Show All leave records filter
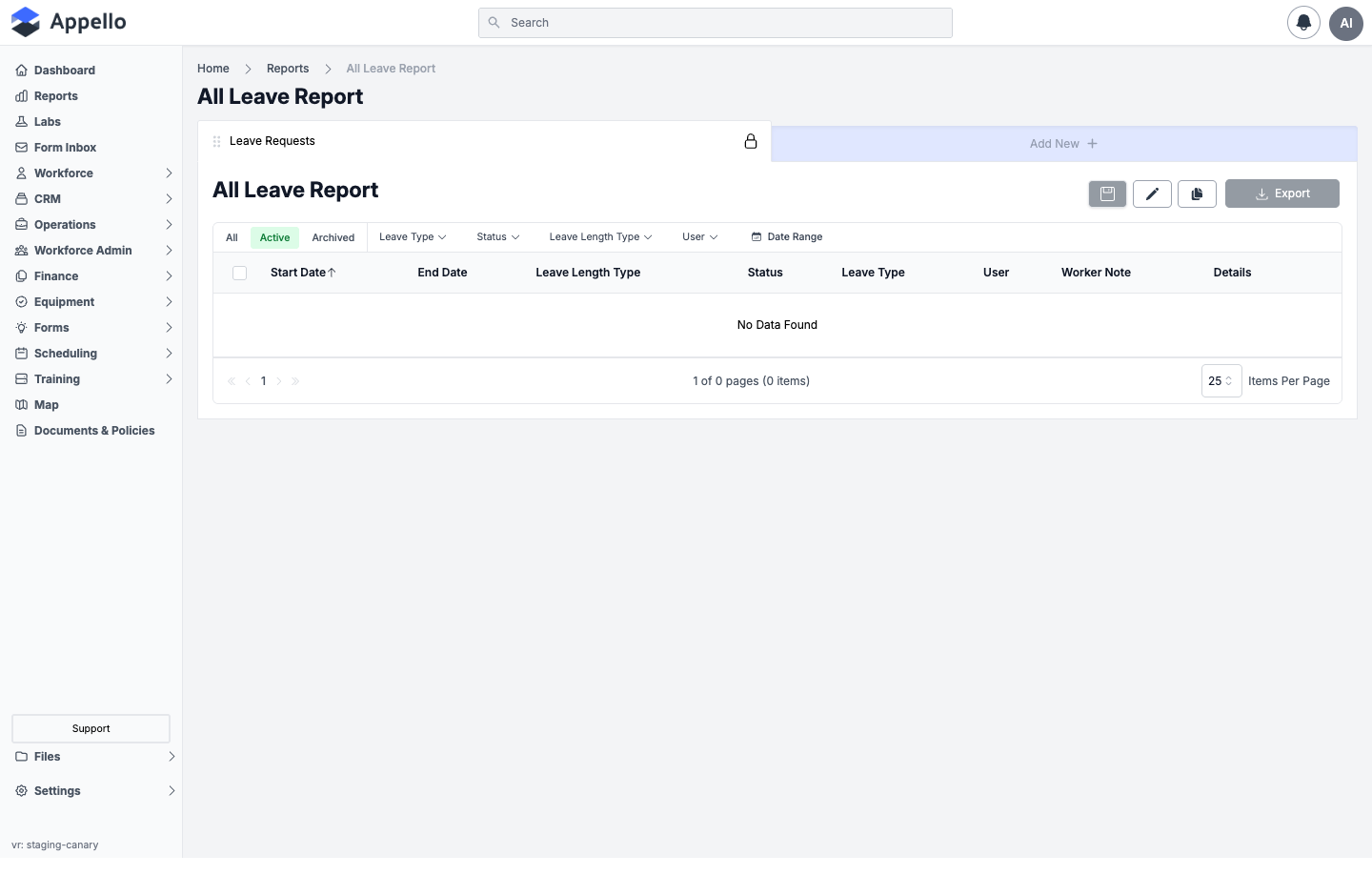 tap(232, 237)
